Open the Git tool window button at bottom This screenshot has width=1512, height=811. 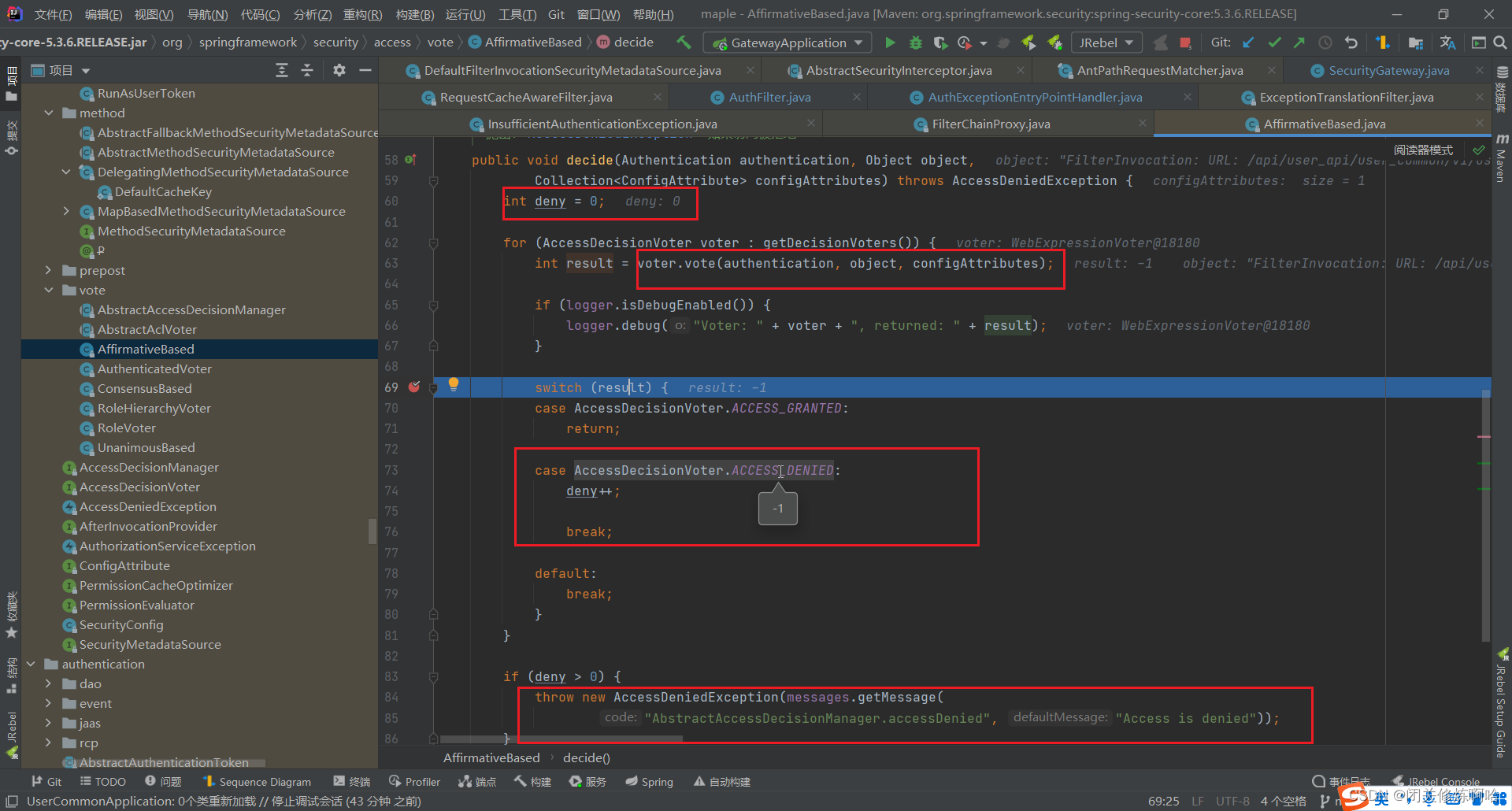[x=46, y=782]
